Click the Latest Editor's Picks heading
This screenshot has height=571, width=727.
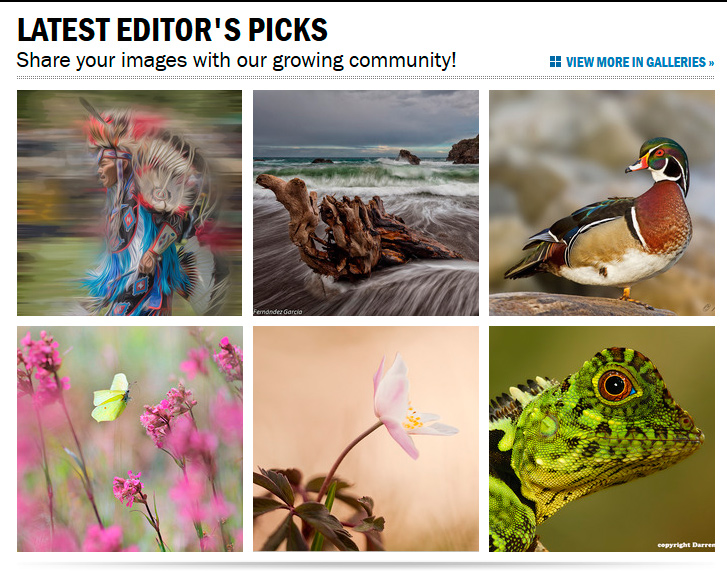pos(172,30)
